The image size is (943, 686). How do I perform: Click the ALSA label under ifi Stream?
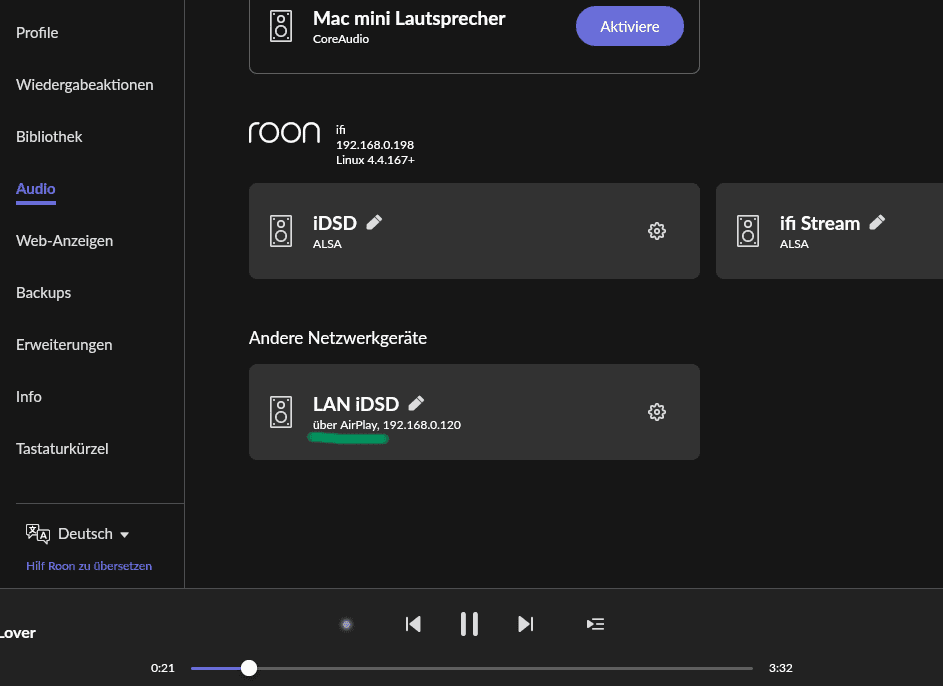(794, 244)
